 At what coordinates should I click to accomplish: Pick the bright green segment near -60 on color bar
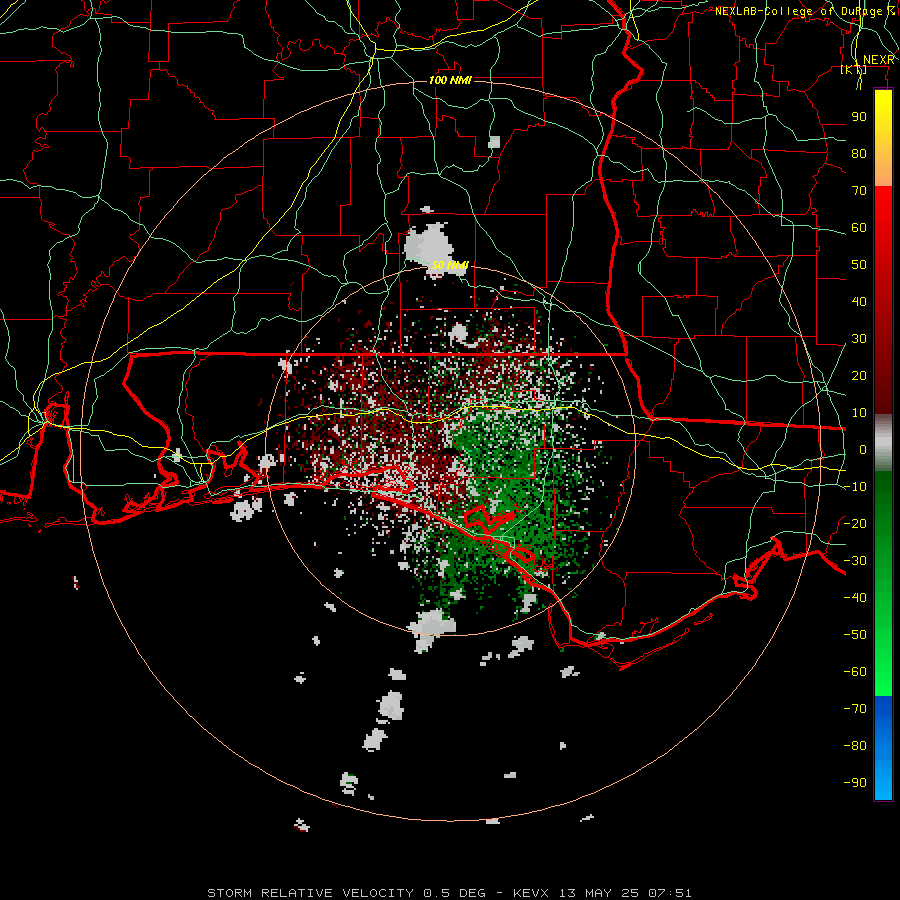883,672
